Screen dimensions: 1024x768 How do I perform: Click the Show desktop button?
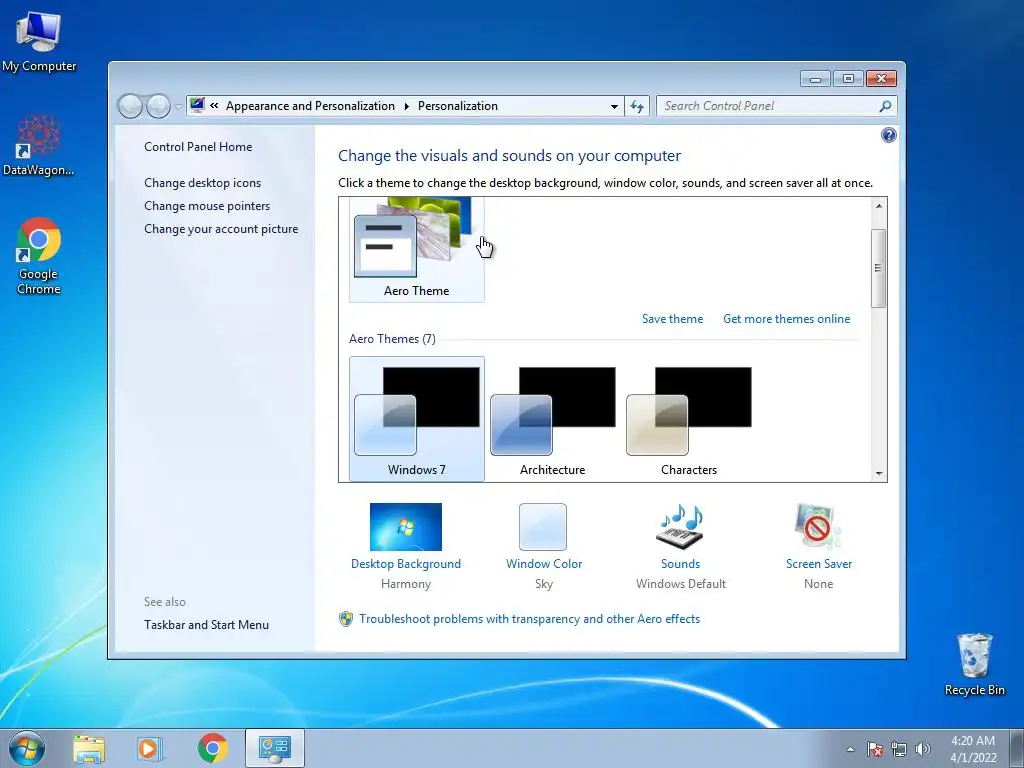click(x=1017, y=748)
